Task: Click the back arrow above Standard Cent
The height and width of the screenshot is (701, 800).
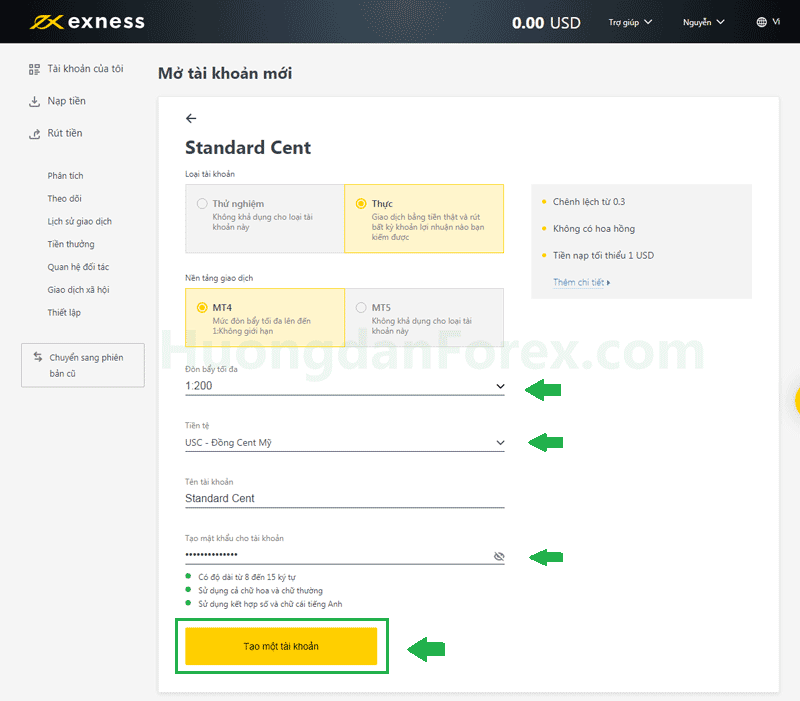Action: 191,118
